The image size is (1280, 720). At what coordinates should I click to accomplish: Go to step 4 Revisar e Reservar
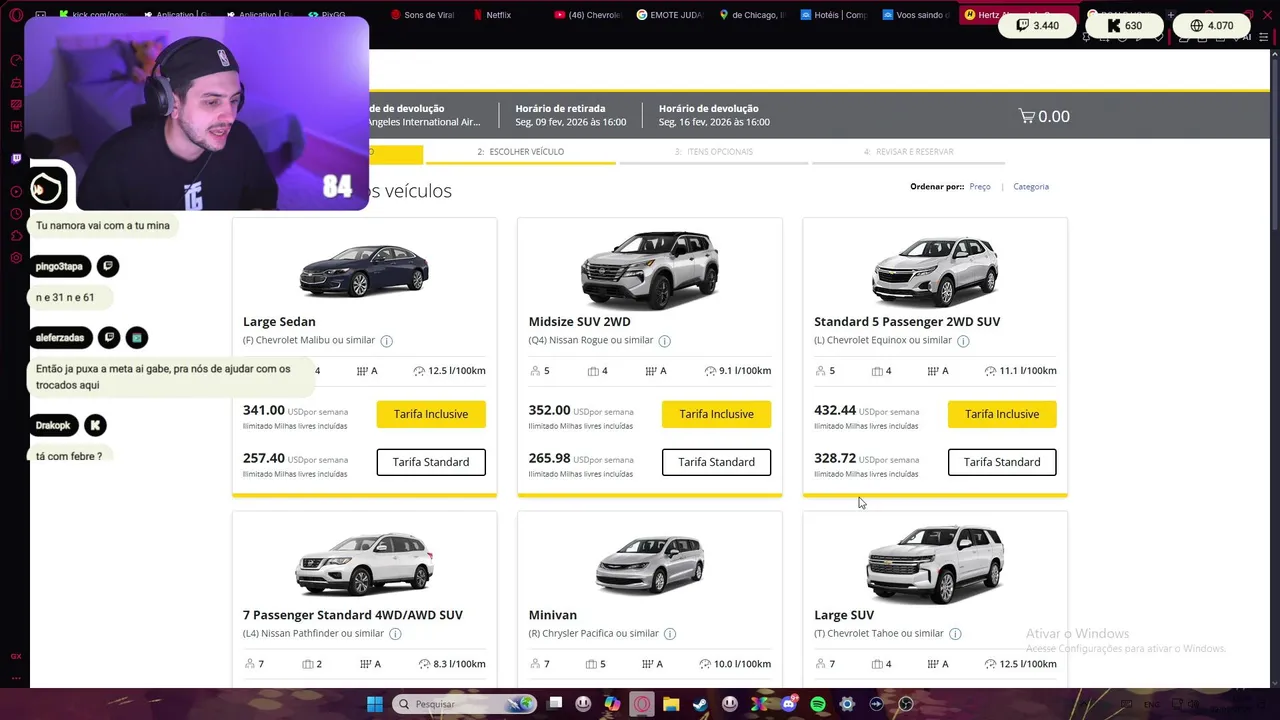point(908,152)
